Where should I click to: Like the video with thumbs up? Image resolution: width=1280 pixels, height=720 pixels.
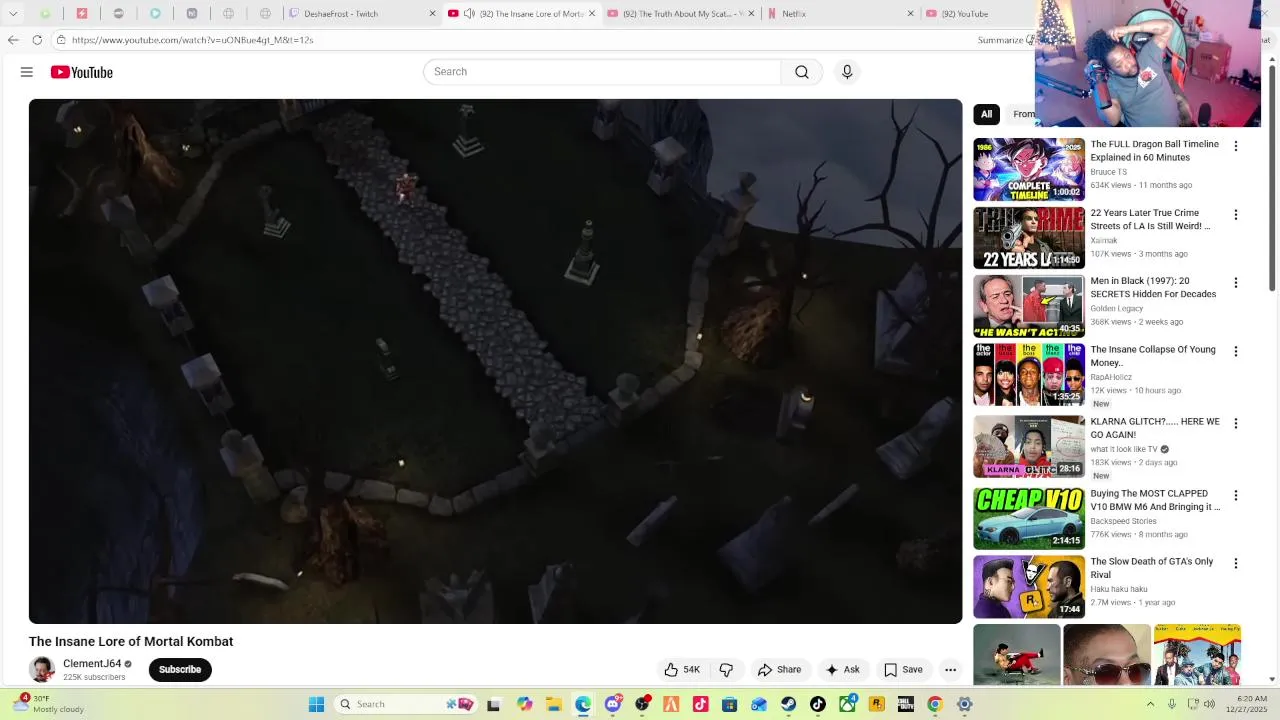click(682, 670)
